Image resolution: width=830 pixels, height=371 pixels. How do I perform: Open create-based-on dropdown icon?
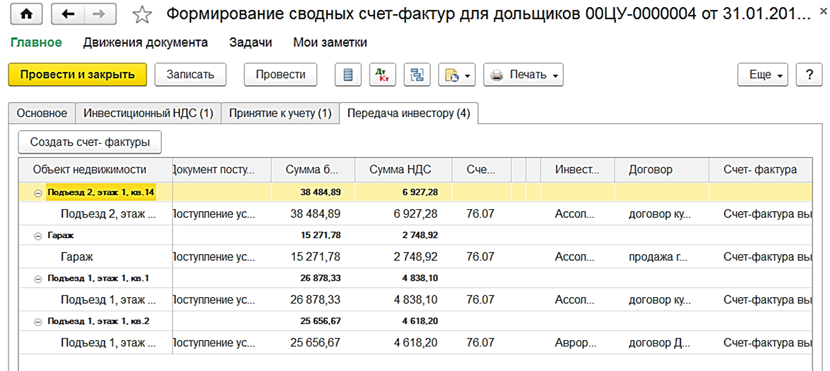point(456,75)
